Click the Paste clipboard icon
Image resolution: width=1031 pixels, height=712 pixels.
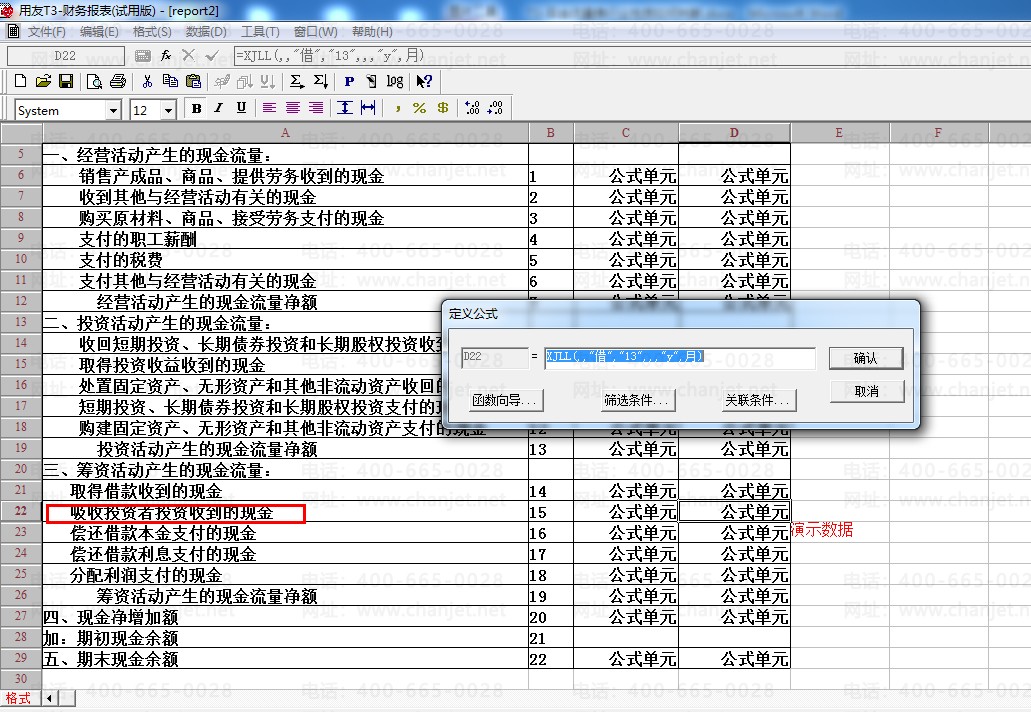click(x=193, y=81)
